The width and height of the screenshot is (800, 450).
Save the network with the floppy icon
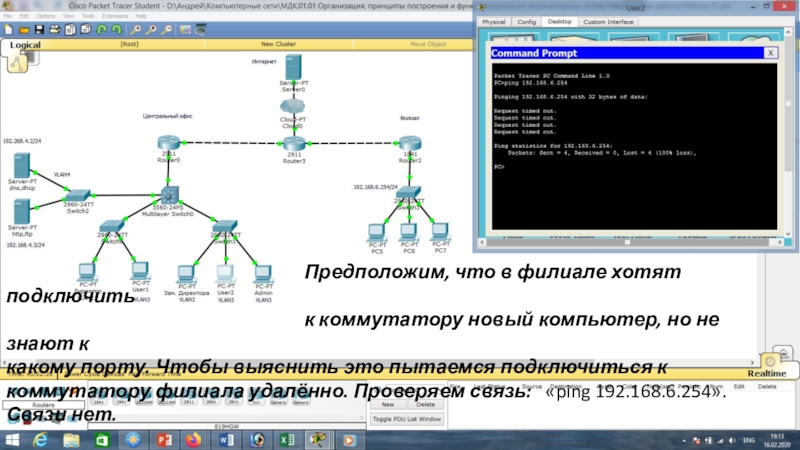[39, 30]
